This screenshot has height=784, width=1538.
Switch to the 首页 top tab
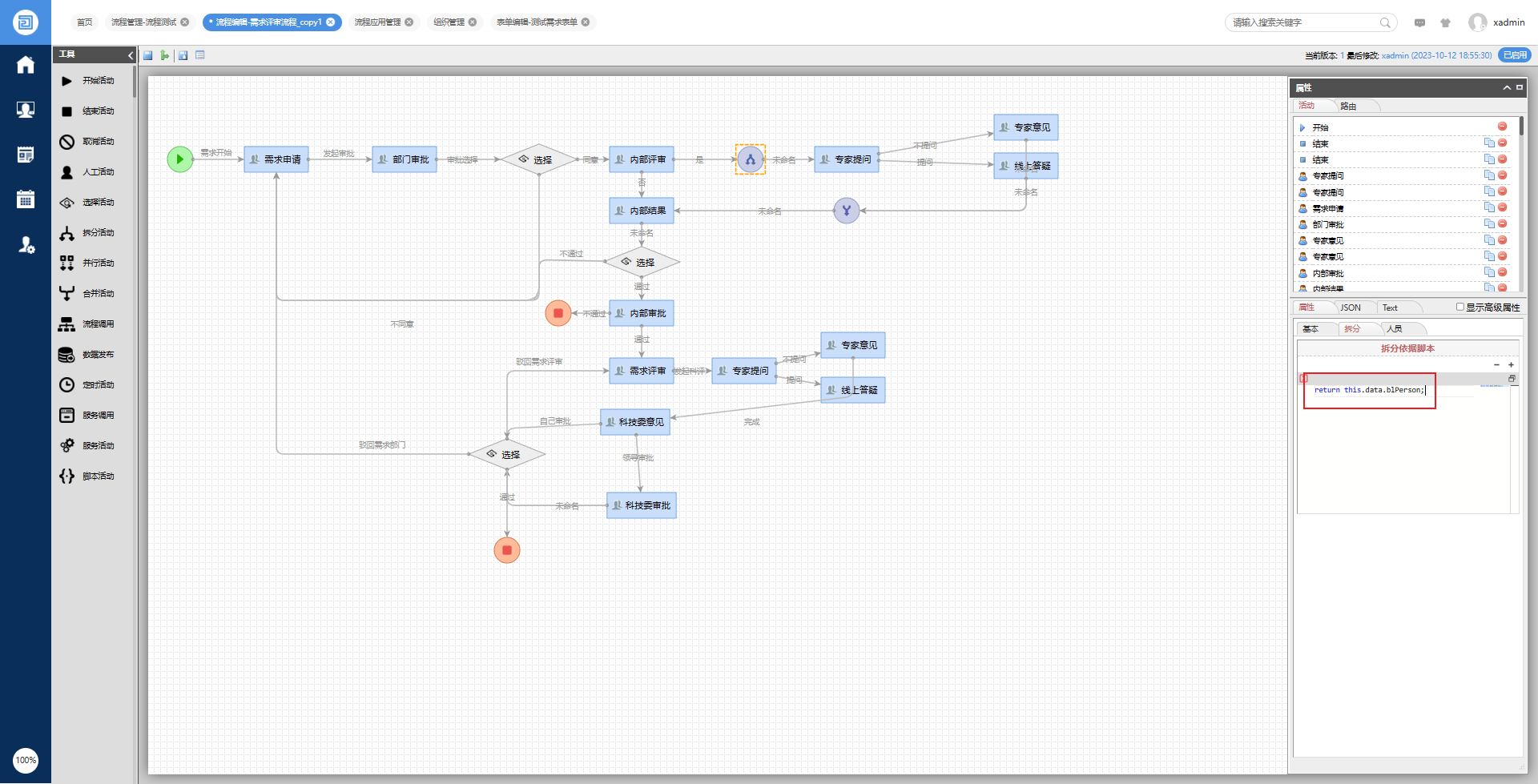pos(84,22)
